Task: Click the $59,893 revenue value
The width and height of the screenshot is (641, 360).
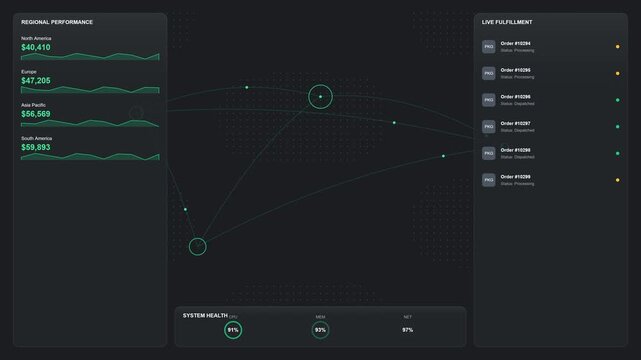Action: (x=36, y=147)
